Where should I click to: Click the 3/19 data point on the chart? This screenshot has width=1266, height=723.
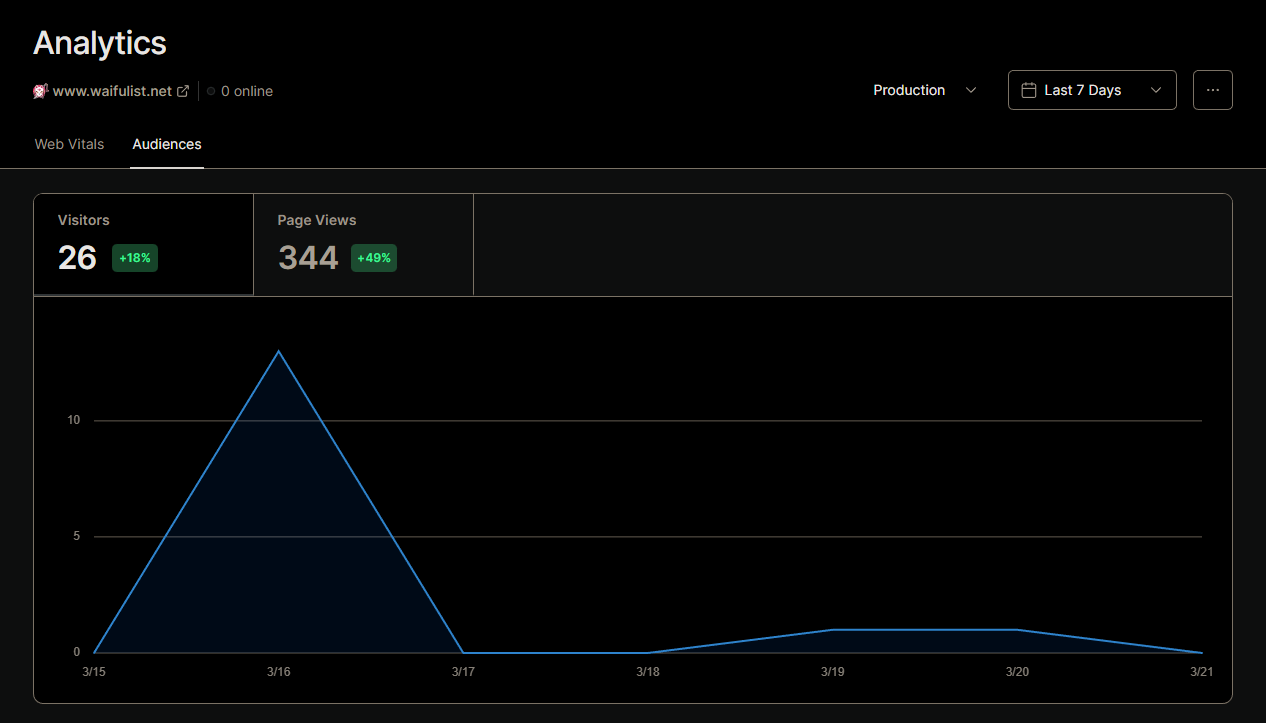pyautogui.click(x=832, y=630)
